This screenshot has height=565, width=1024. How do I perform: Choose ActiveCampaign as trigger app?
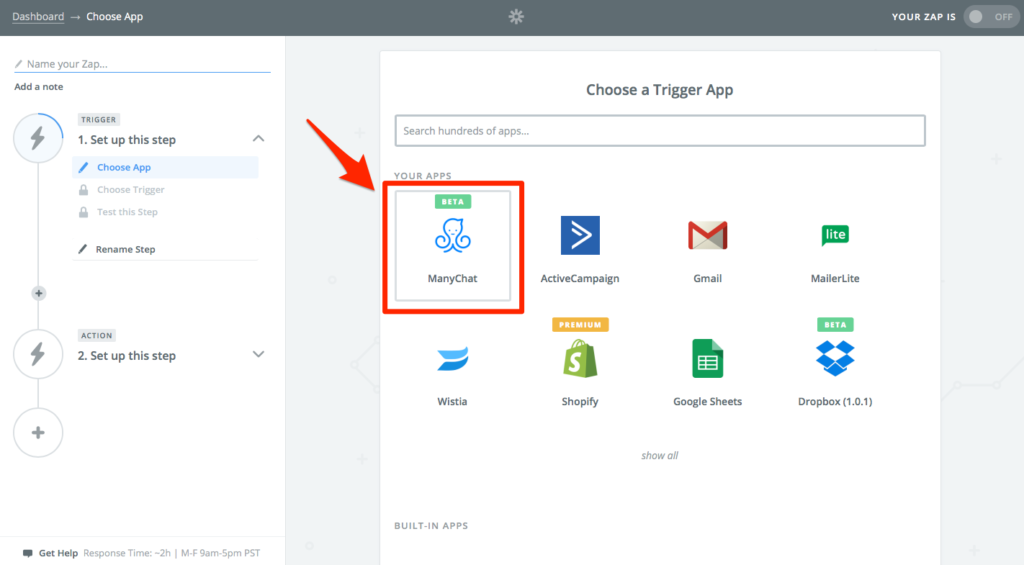pos(580,236)
